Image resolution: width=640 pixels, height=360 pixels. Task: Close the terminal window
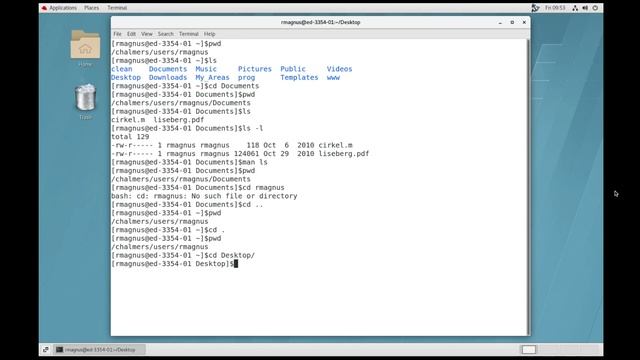tap(524, 22)
